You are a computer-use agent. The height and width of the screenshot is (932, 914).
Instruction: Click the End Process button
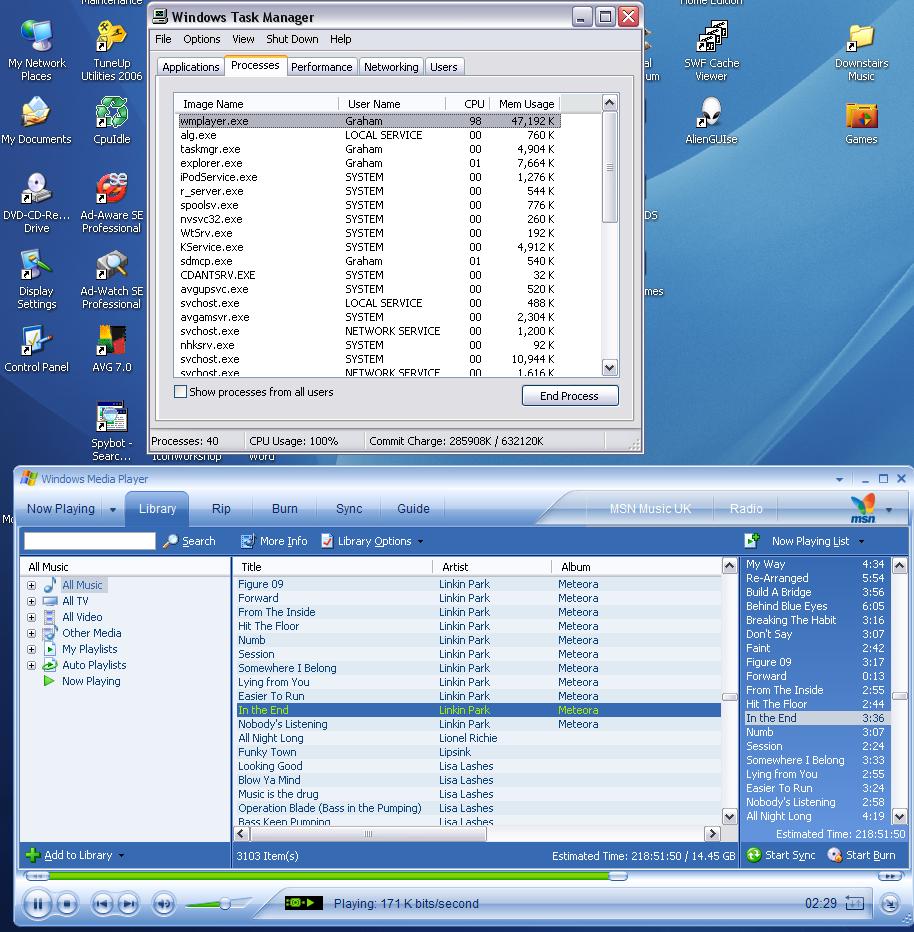pyautogui.click(x=569, y=396)
